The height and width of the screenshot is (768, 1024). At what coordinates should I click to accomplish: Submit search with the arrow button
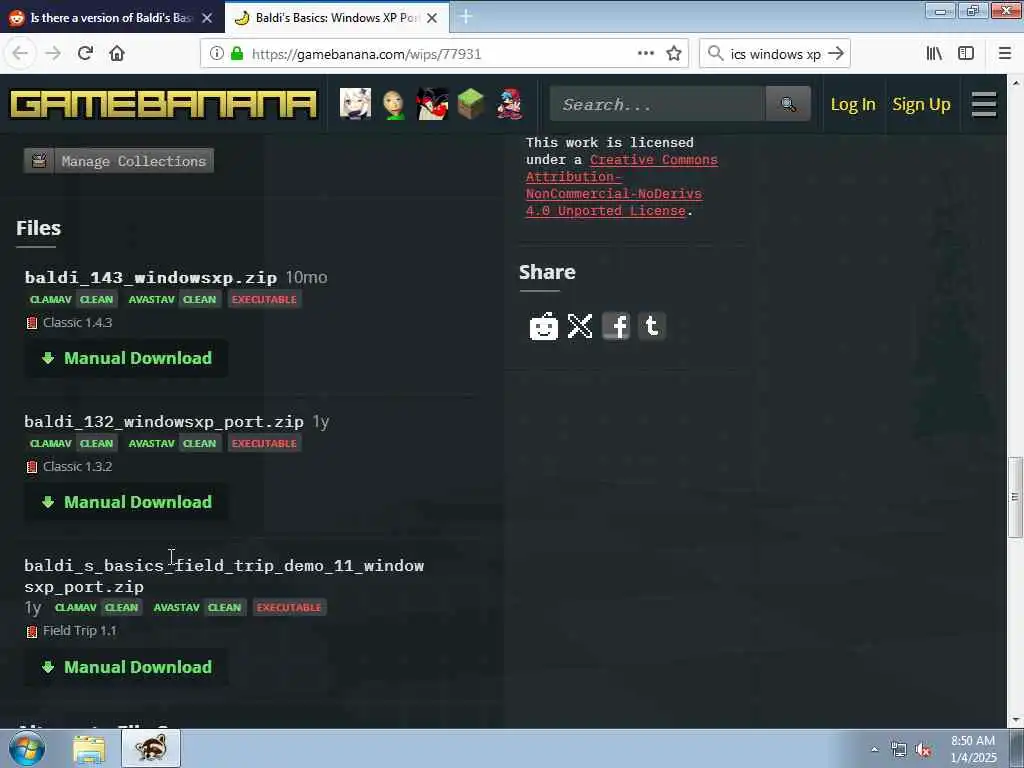coord(836,53)
